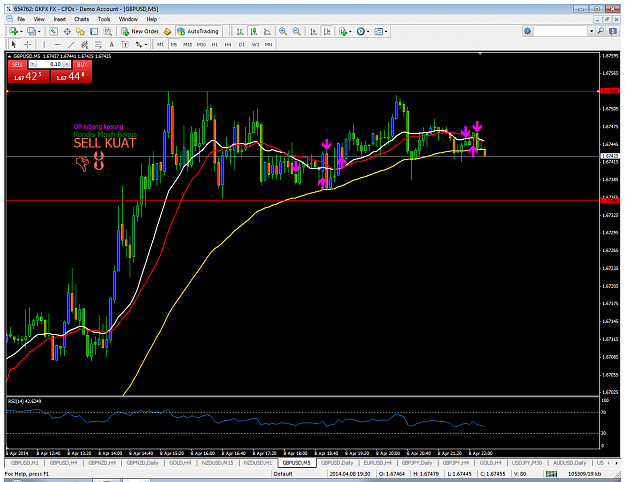Open the chat notification icon
625x482 pixels.
click(613, 31)
